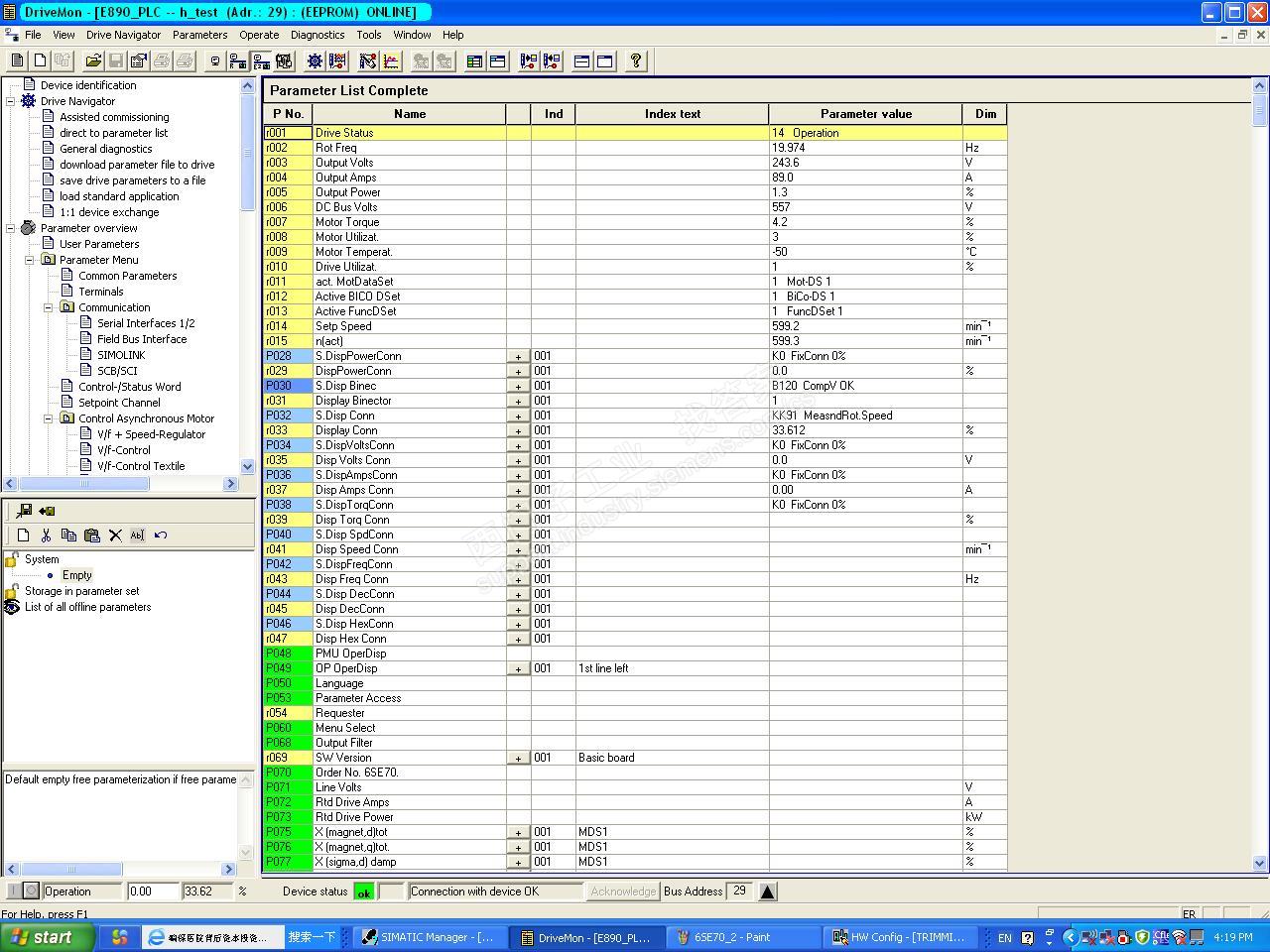The height and width of the screenshot is (952, 1270).
Task: Click the parameter list vertical scrollbar down arrow
Action: 1260,864
